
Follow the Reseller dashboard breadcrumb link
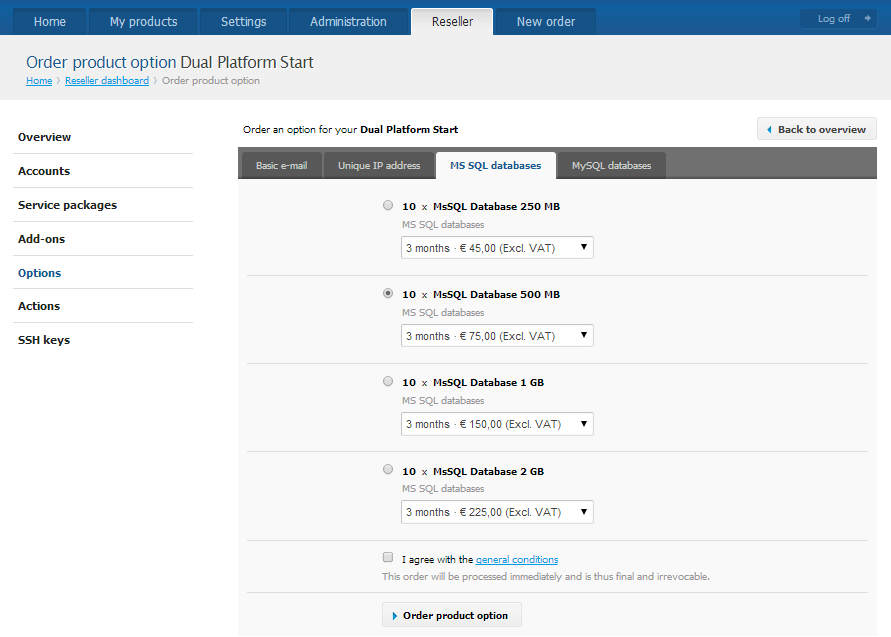[107, 81]
